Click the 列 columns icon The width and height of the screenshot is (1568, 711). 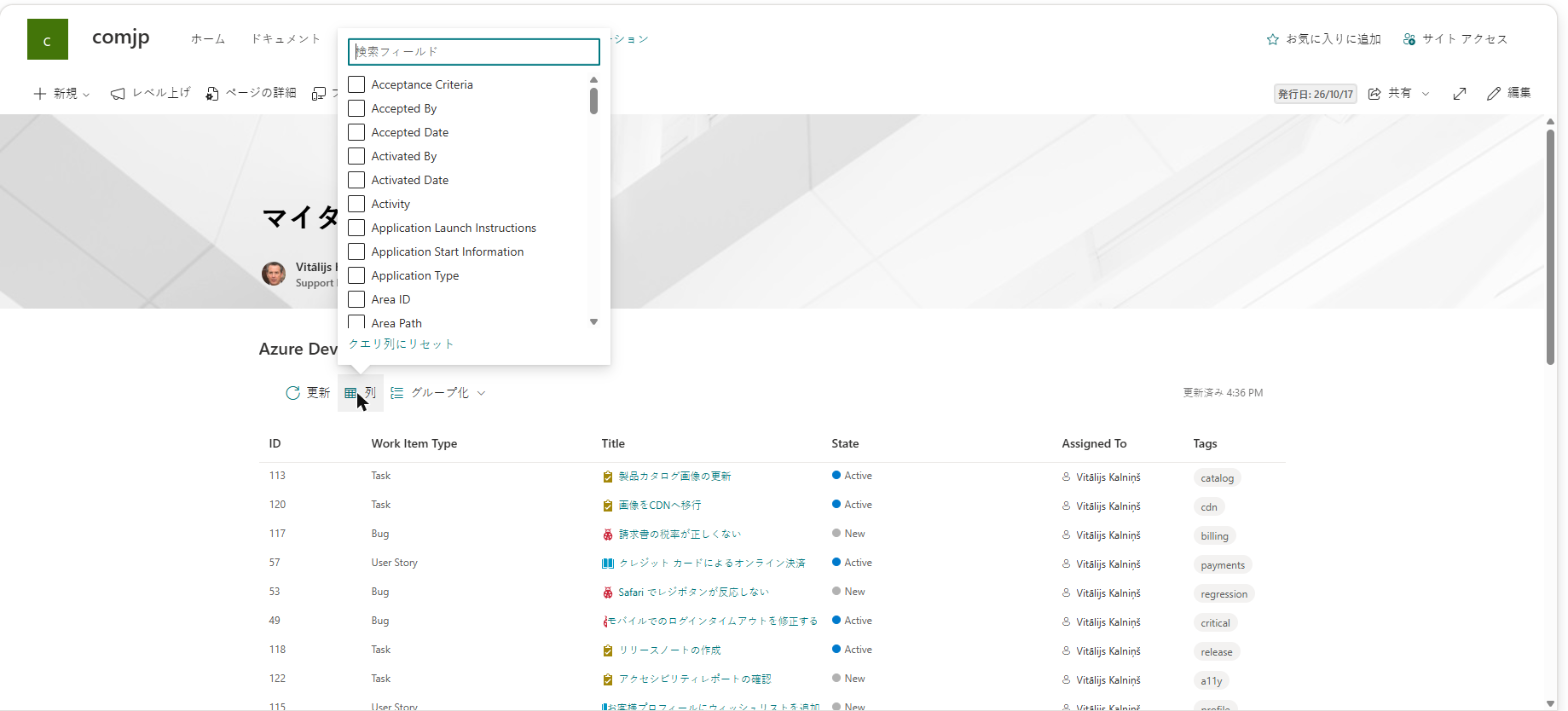(x=351, y=393)
